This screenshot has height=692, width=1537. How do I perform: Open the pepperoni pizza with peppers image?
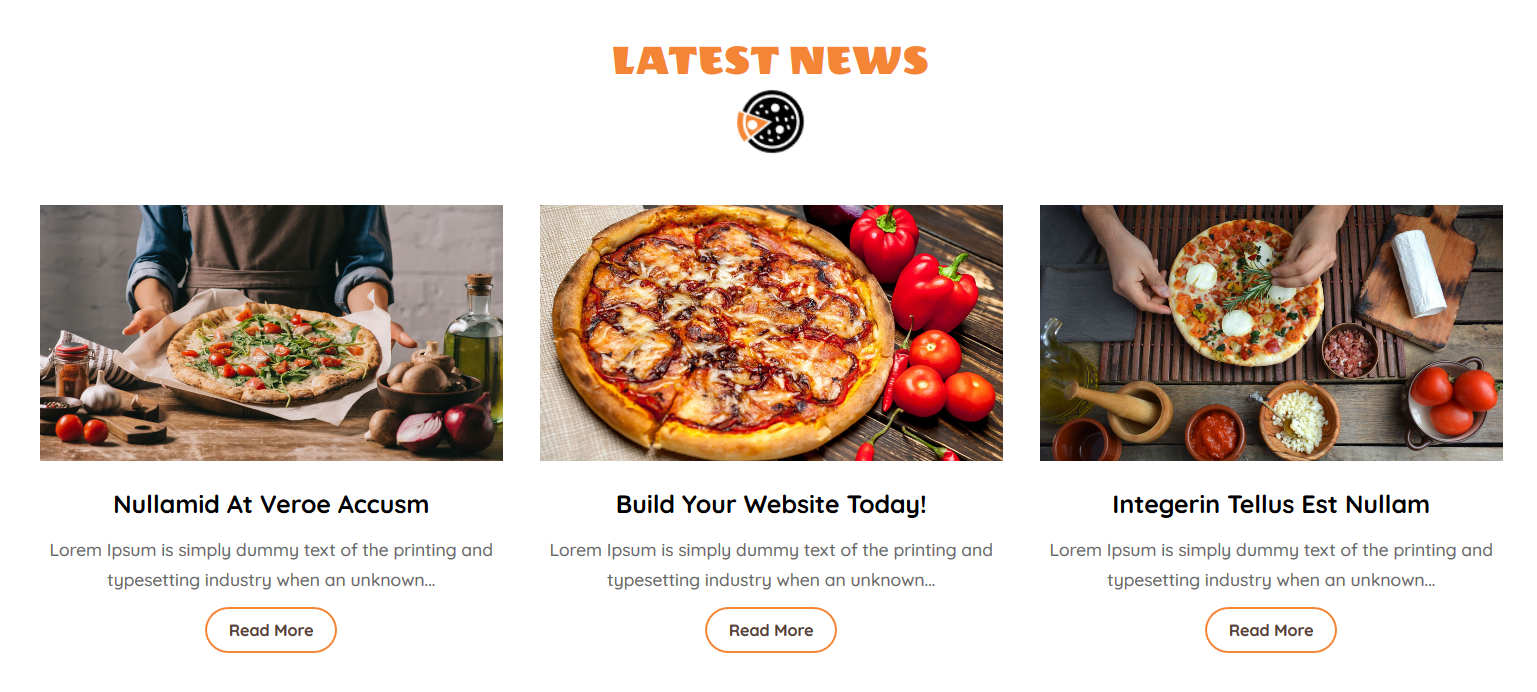pos(771,333)
